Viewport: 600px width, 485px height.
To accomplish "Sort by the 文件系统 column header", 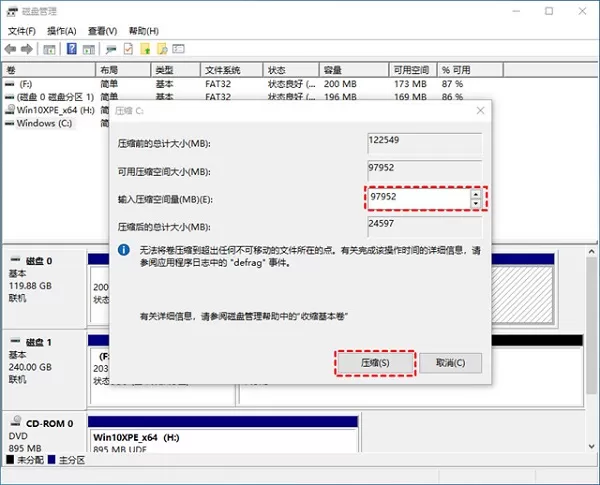I will tap(232, 70).
